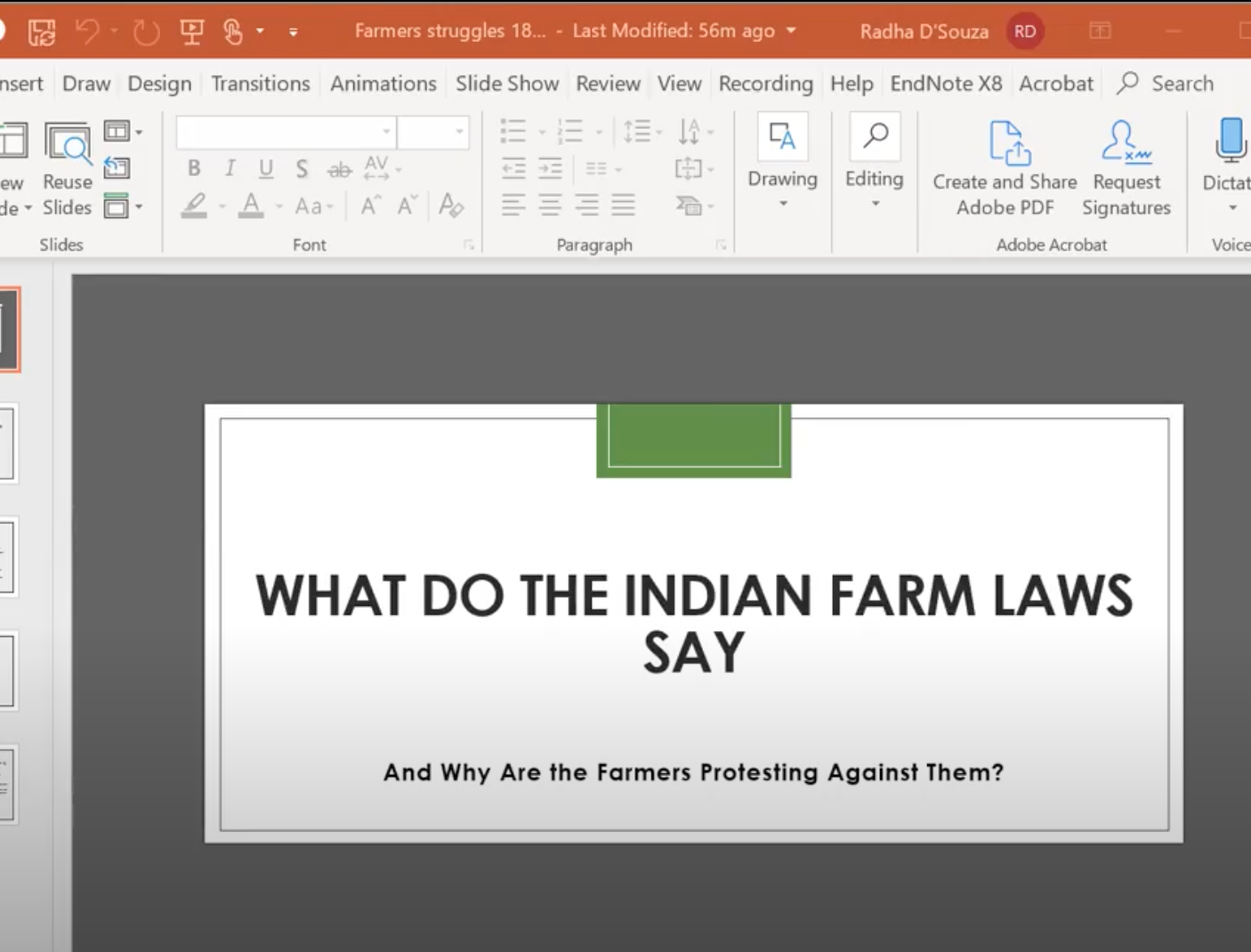Switch to the Slide Show tab
The height and width of the screenshot is (952, 1251).
point(507,84)
